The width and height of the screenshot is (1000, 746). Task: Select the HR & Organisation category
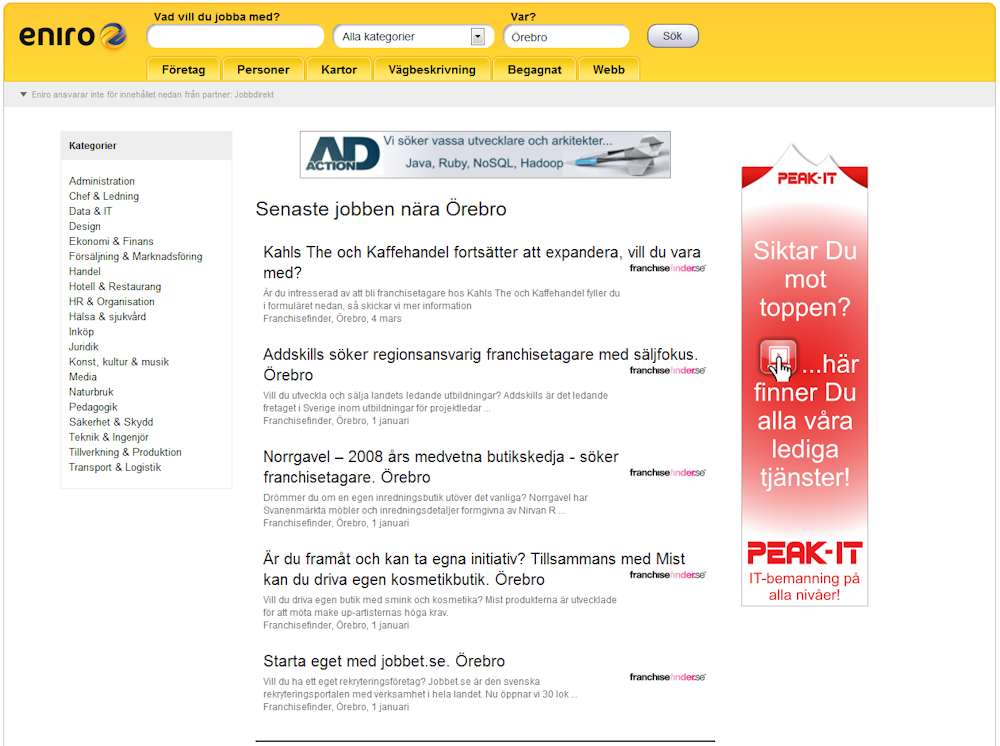pos(112,301)
